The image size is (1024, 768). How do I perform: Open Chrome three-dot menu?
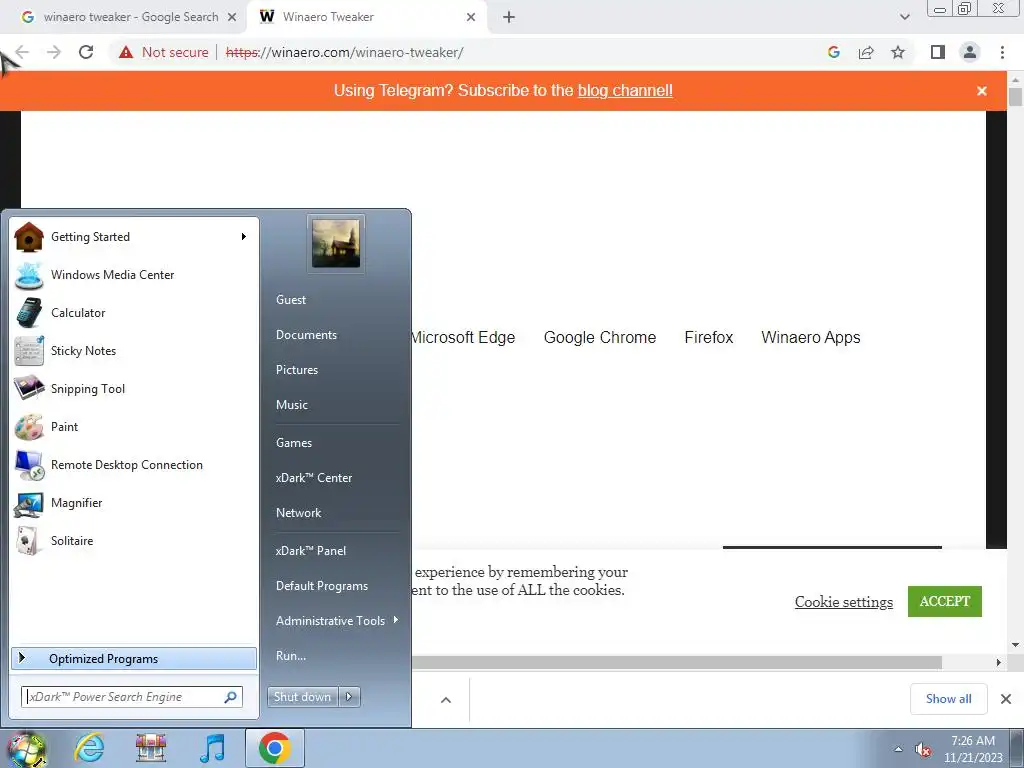coord(1002,52)
